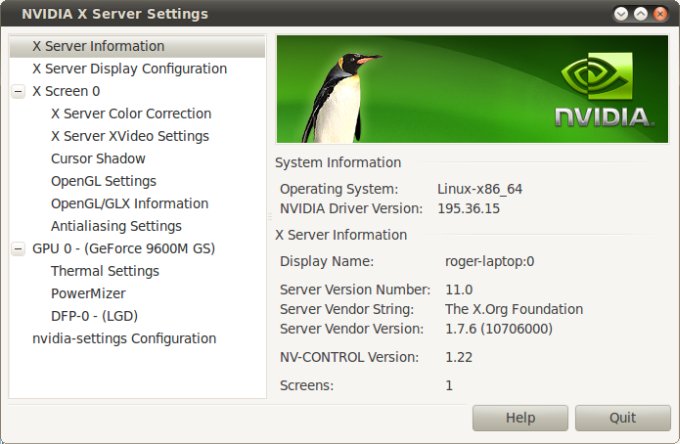Viewport: 680px width, 444px height.
Task: Open X Server Color Correction page
Action: coord(131,114)
